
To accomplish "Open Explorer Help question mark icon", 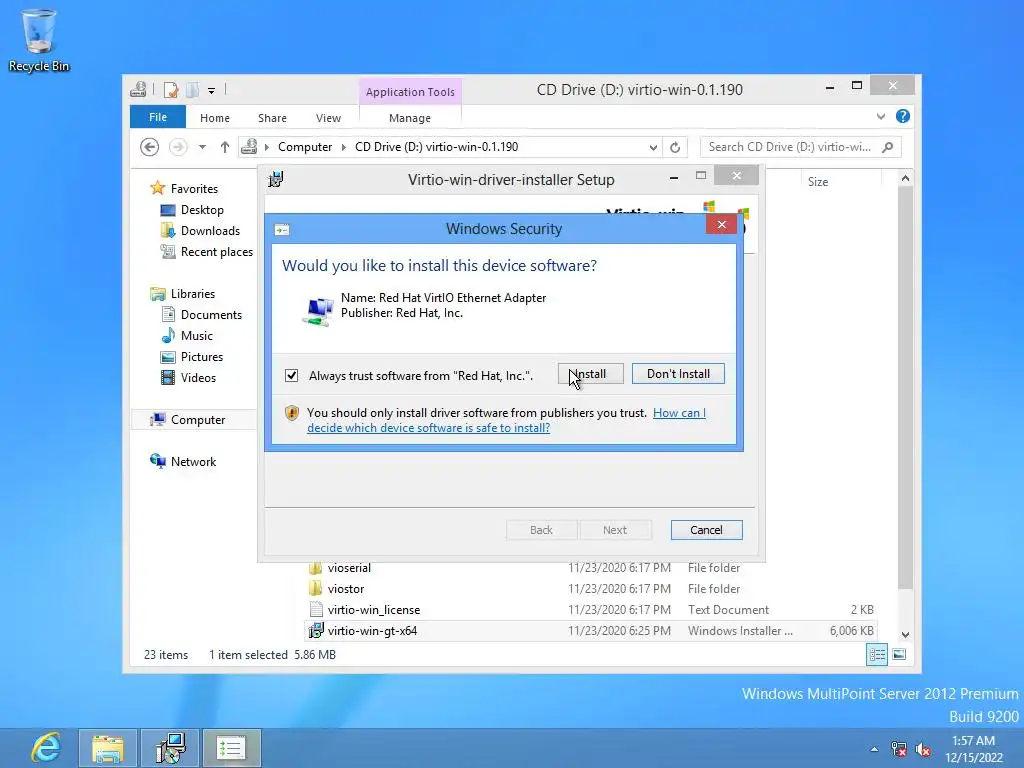I will (903, 116).
